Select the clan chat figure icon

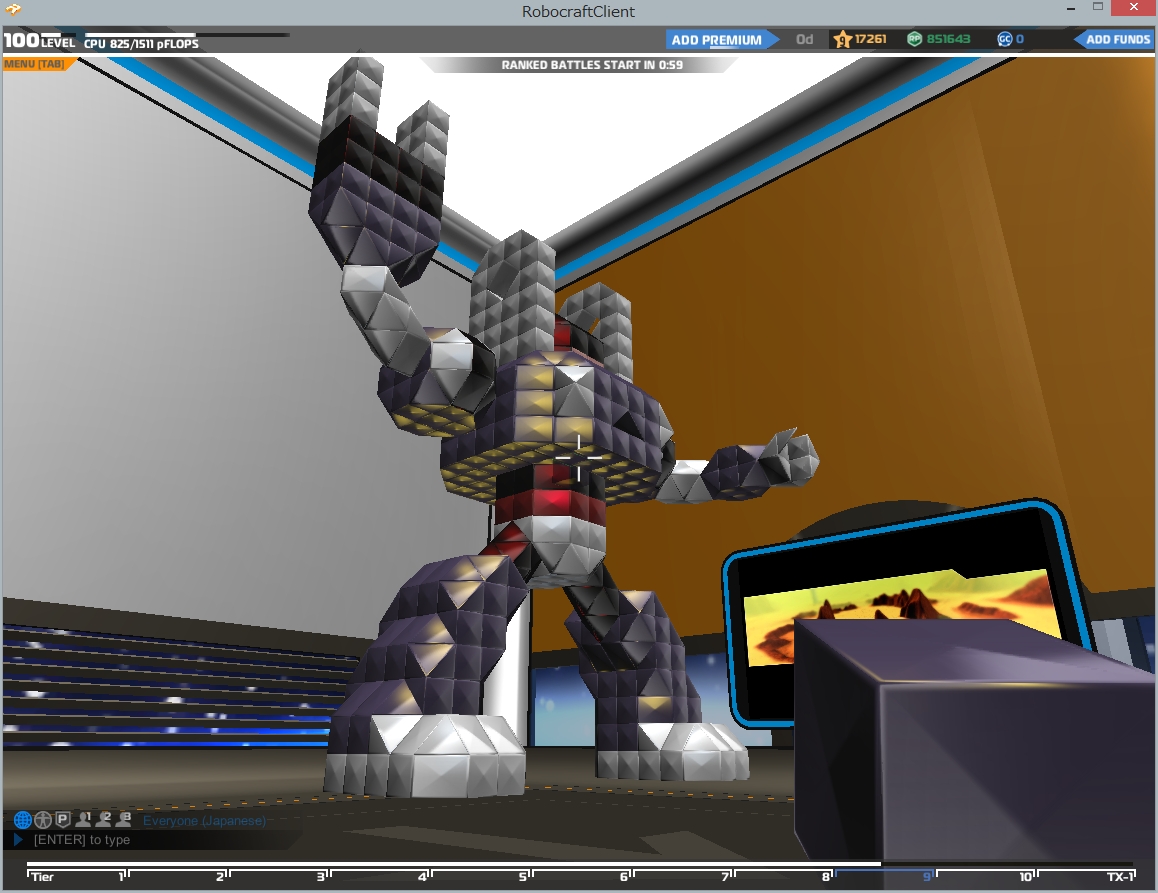pyautogui.click(x=43, y=819)
